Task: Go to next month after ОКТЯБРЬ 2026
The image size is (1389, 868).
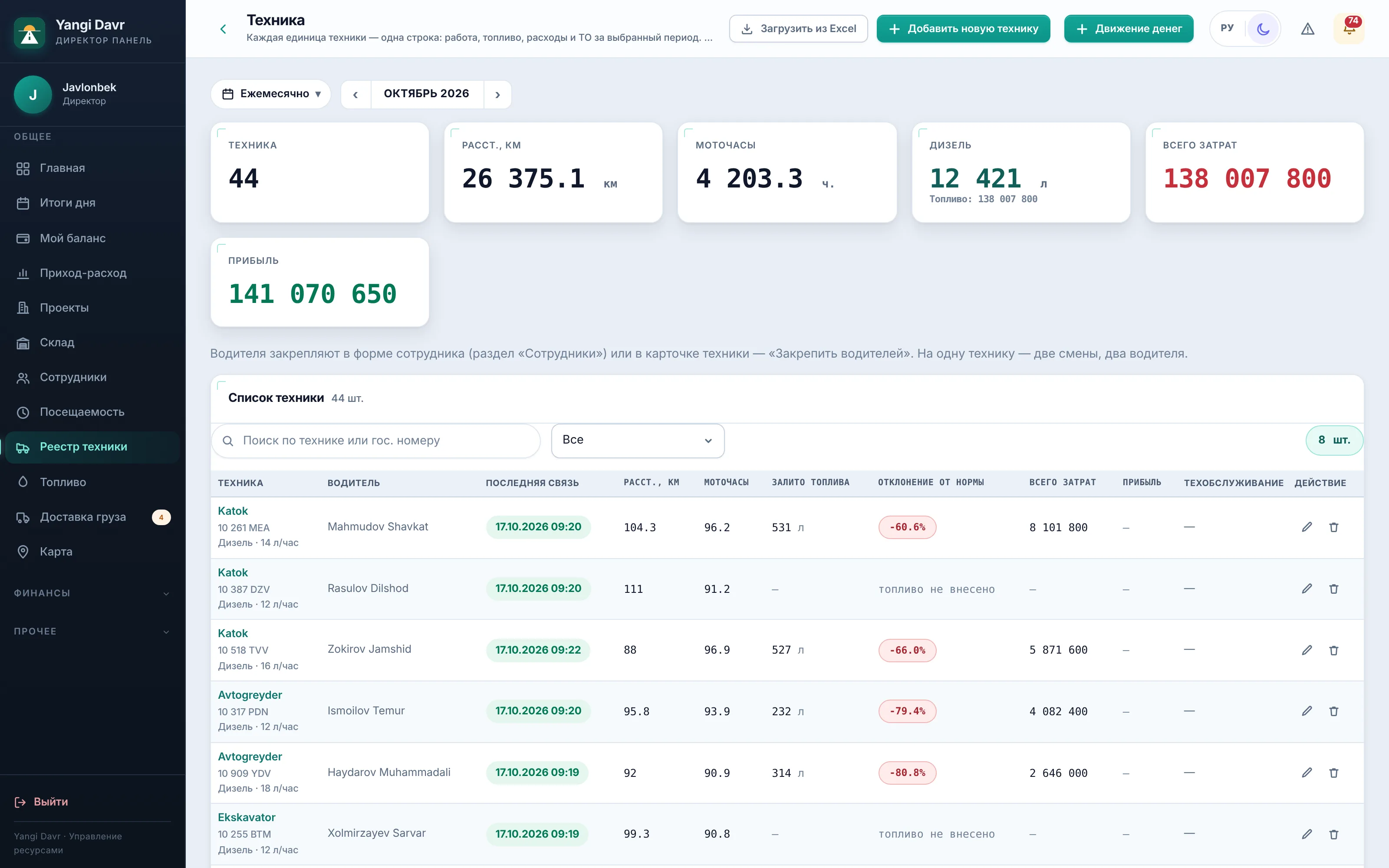Action: click(497, 94)
